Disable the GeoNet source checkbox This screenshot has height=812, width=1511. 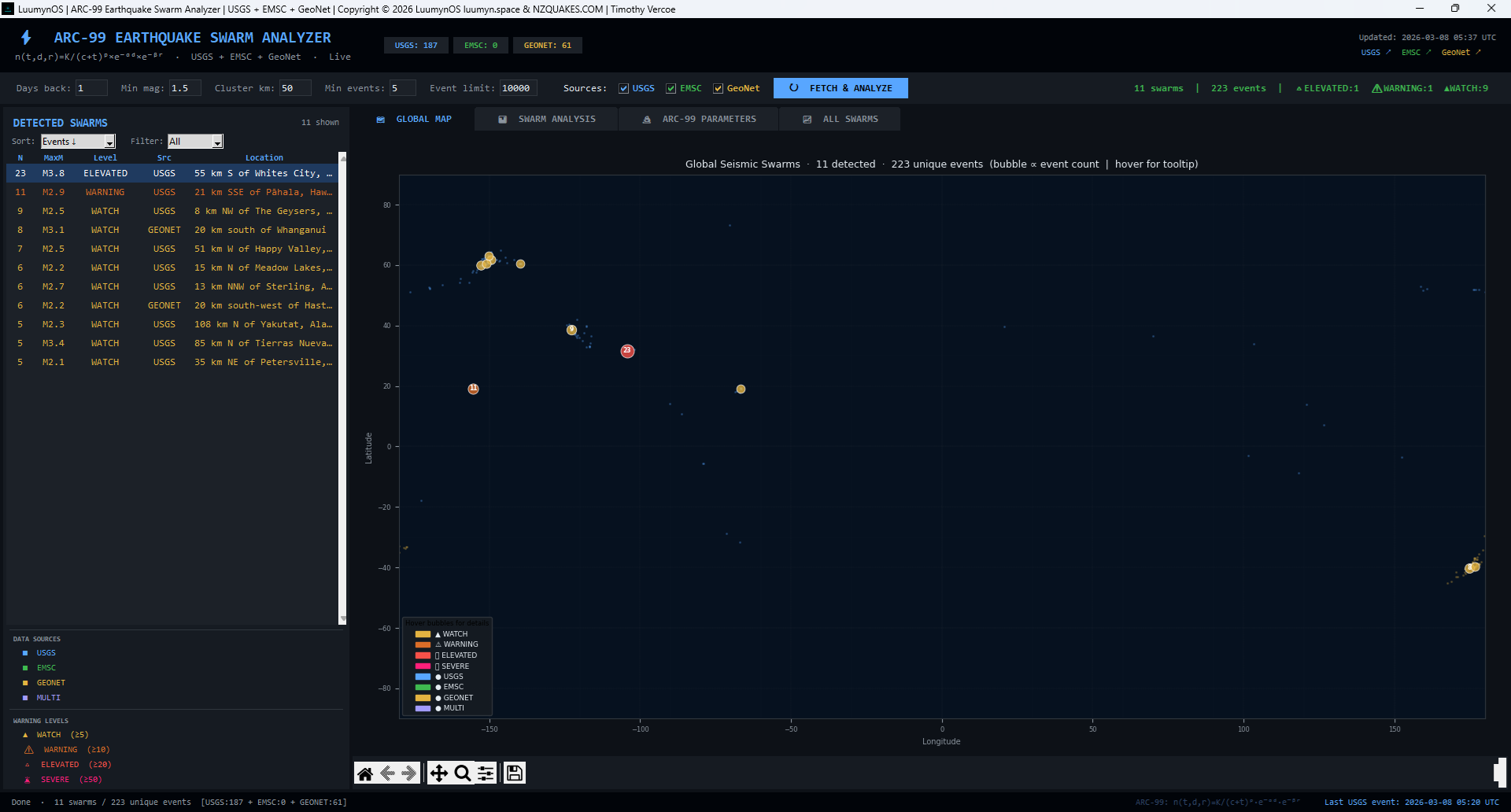719,89
